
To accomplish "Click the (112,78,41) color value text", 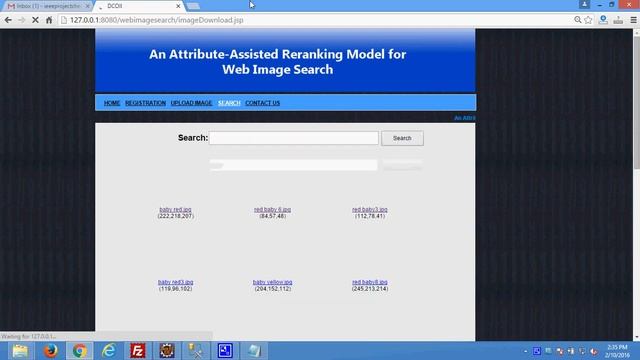I will tap(370, 216).
